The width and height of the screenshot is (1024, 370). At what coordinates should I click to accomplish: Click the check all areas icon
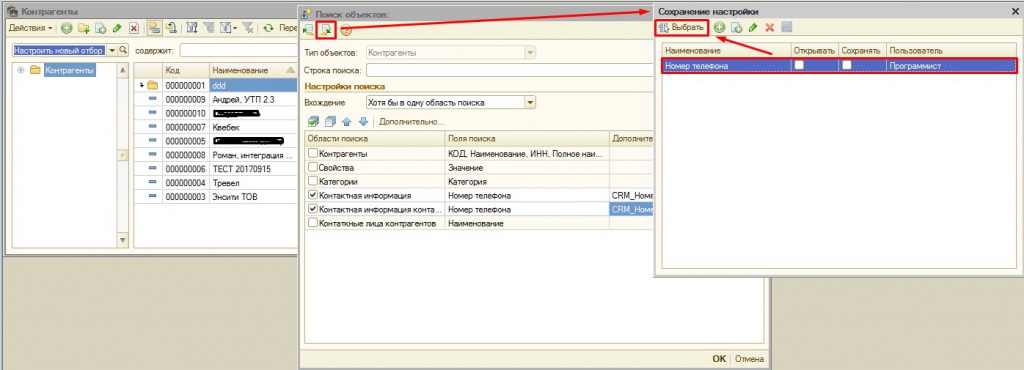point(313,121)
